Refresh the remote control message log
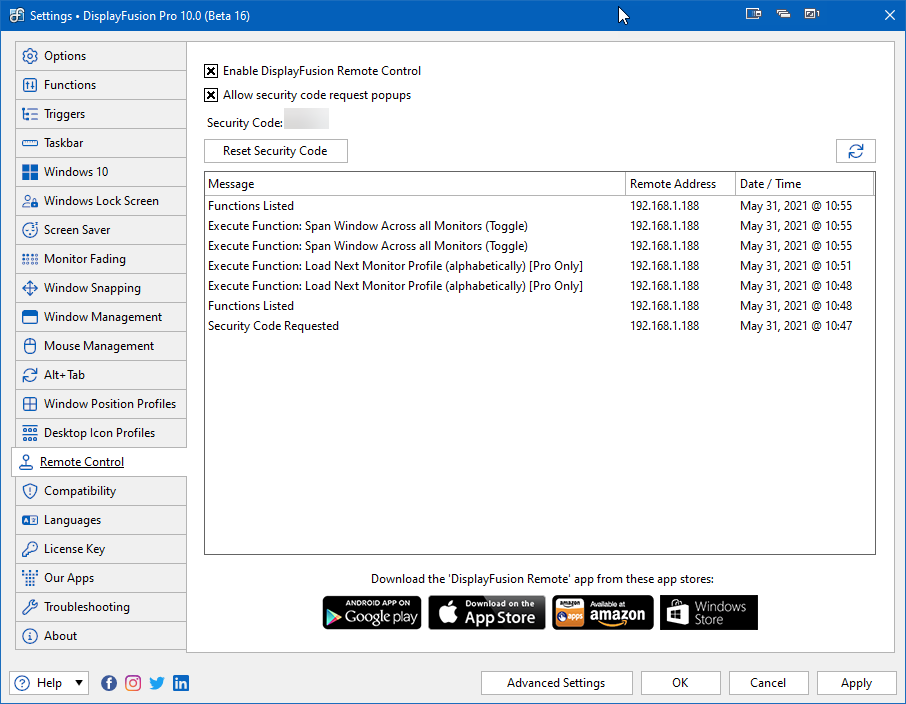Image resolution: width=906 pixels, height=704 pixels. tap(856, 151)
